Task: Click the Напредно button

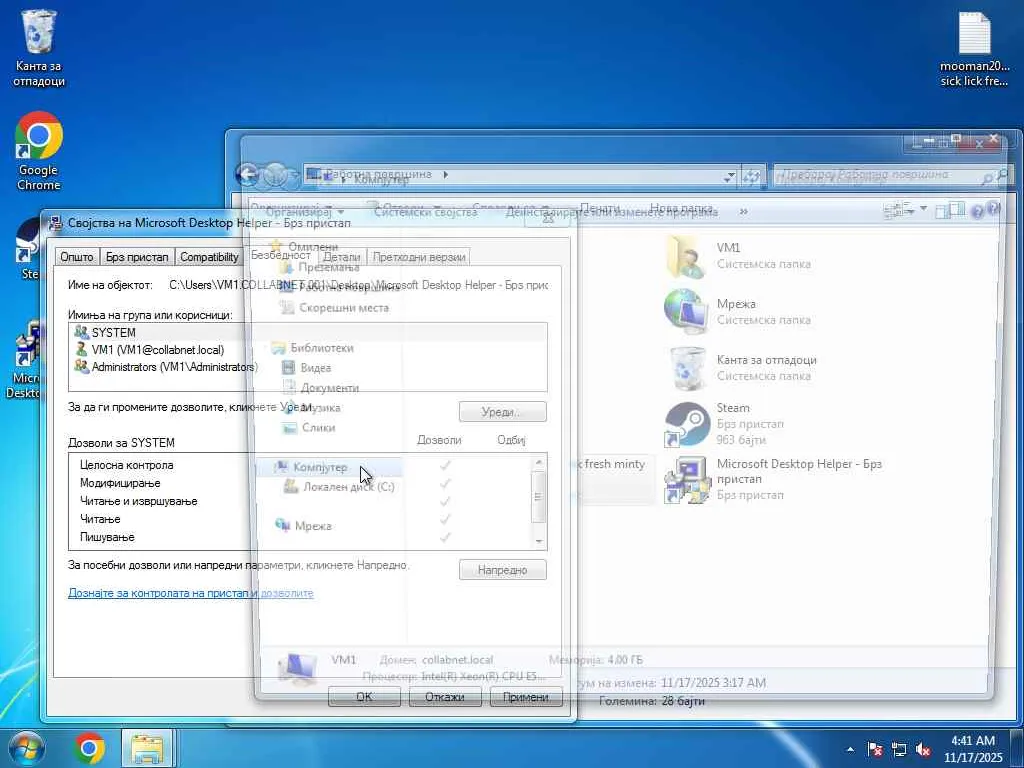Action: click(502, 569)
